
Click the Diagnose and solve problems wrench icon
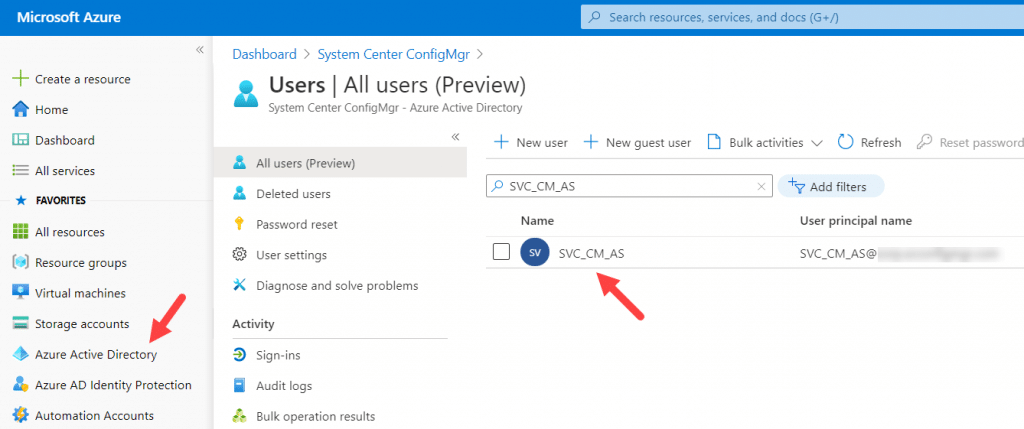(x=240, y=285)
